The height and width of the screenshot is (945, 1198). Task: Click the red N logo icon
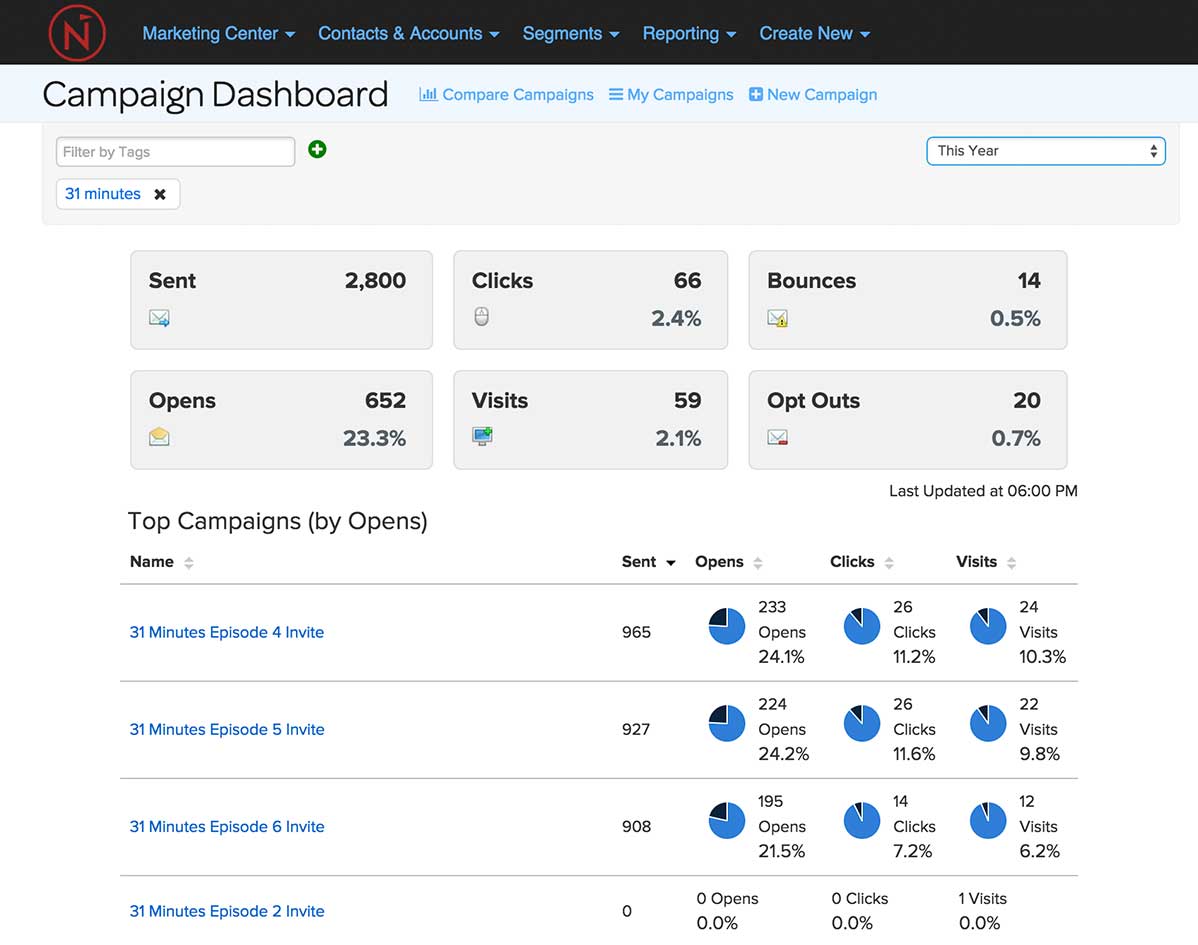point(77,33)
